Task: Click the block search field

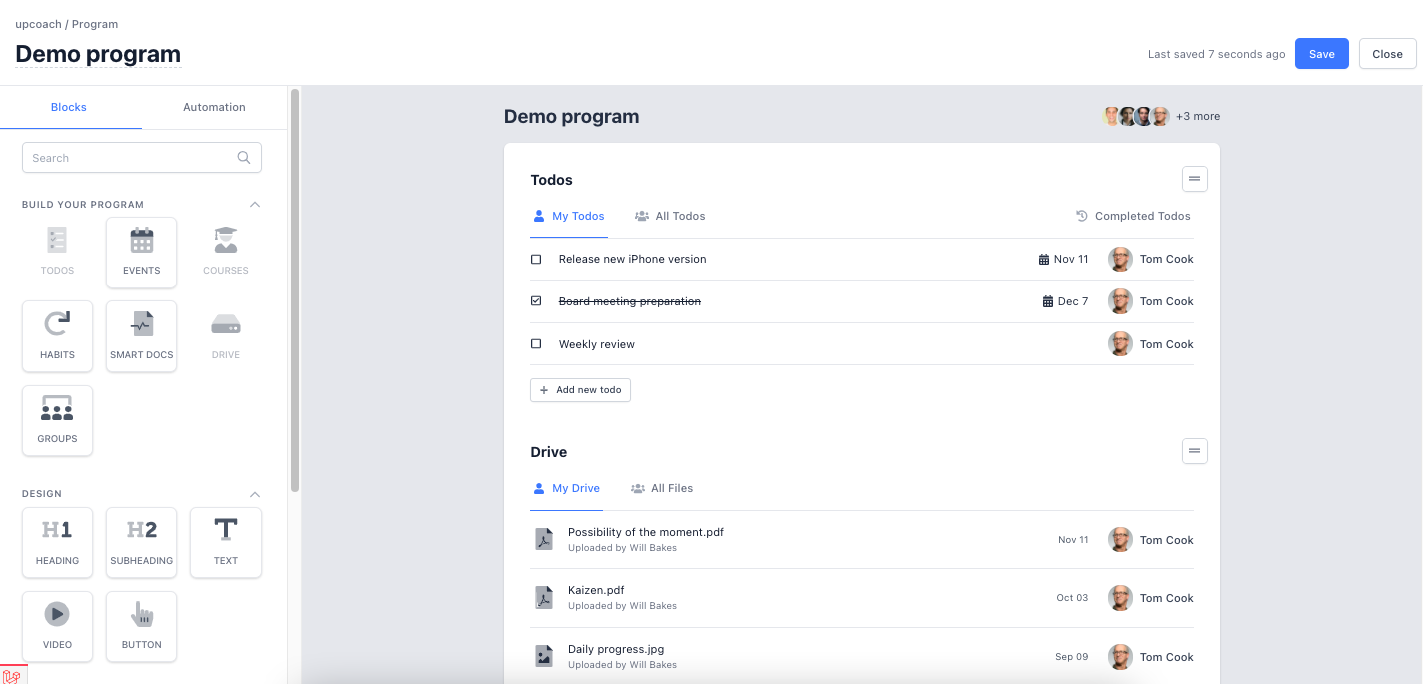Action: tap(141, 157)
